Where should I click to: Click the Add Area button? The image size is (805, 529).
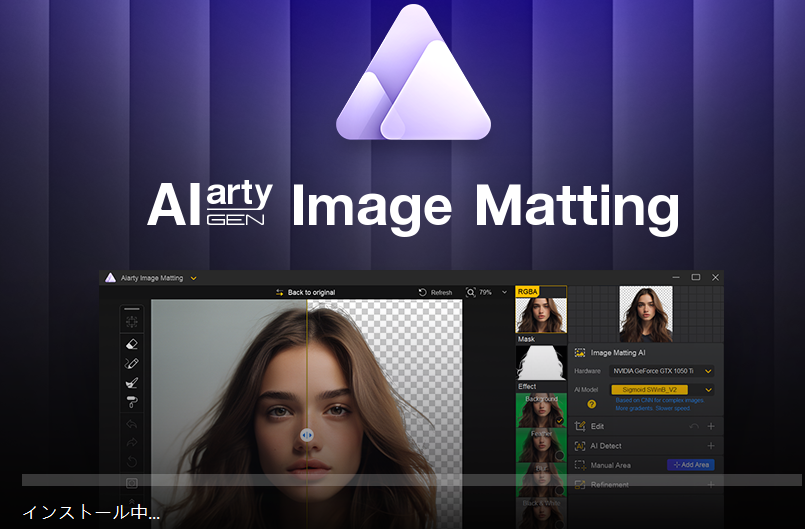coord(691,465)
